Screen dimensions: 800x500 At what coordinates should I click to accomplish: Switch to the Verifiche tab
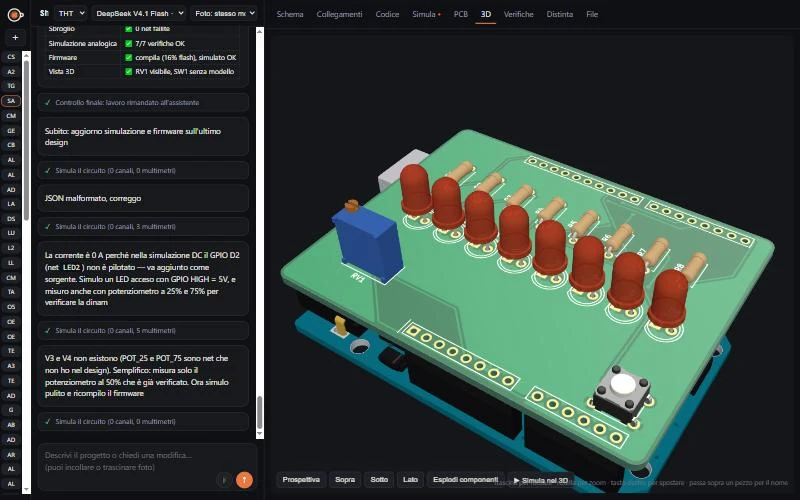(518, 14)
